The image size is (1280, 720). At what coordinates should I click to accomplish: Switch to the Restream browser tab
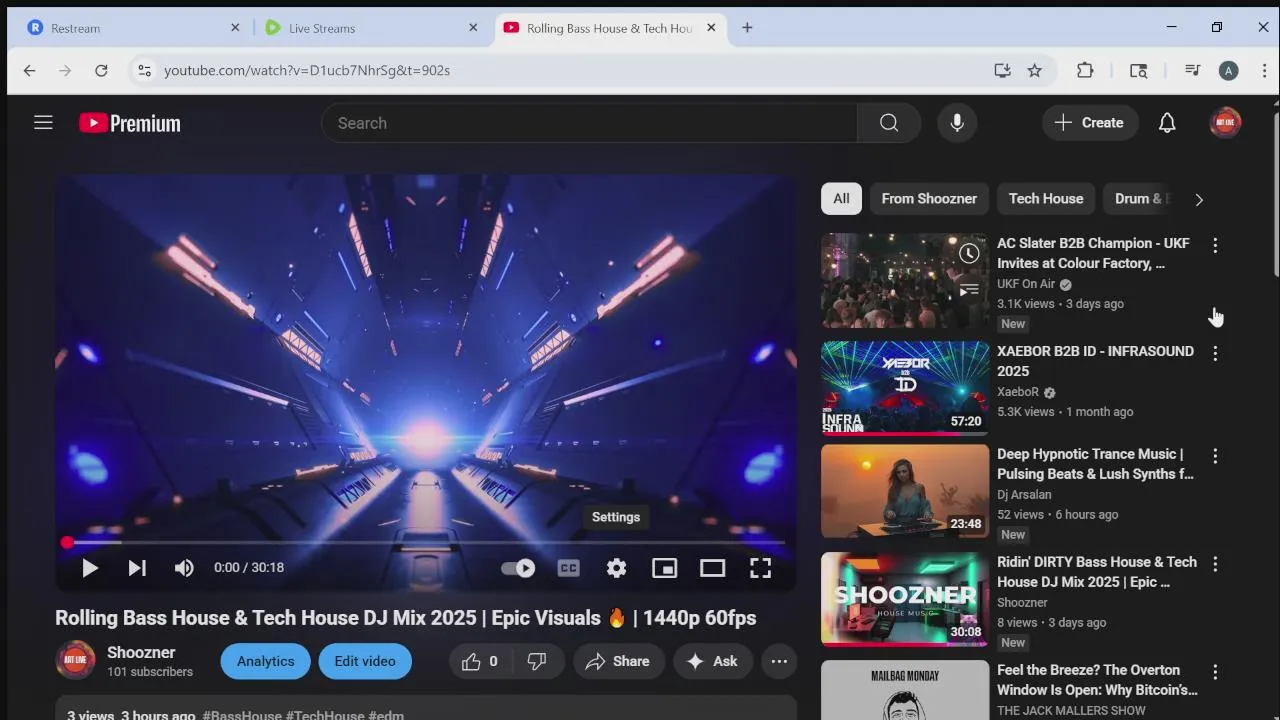[x=132, y=28]
